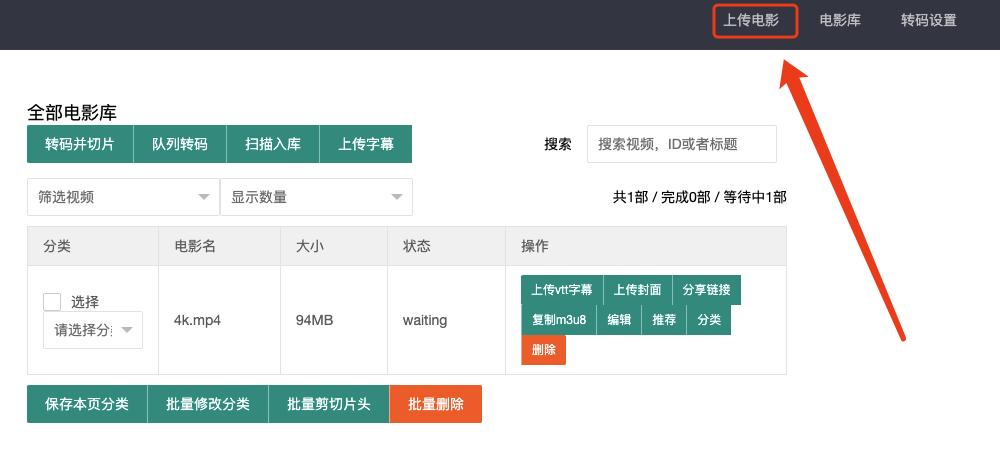Viewport: 1000px width, 464px height.
Task: Open the 显示数量 dropdown
Action: [x=316, y=197]
